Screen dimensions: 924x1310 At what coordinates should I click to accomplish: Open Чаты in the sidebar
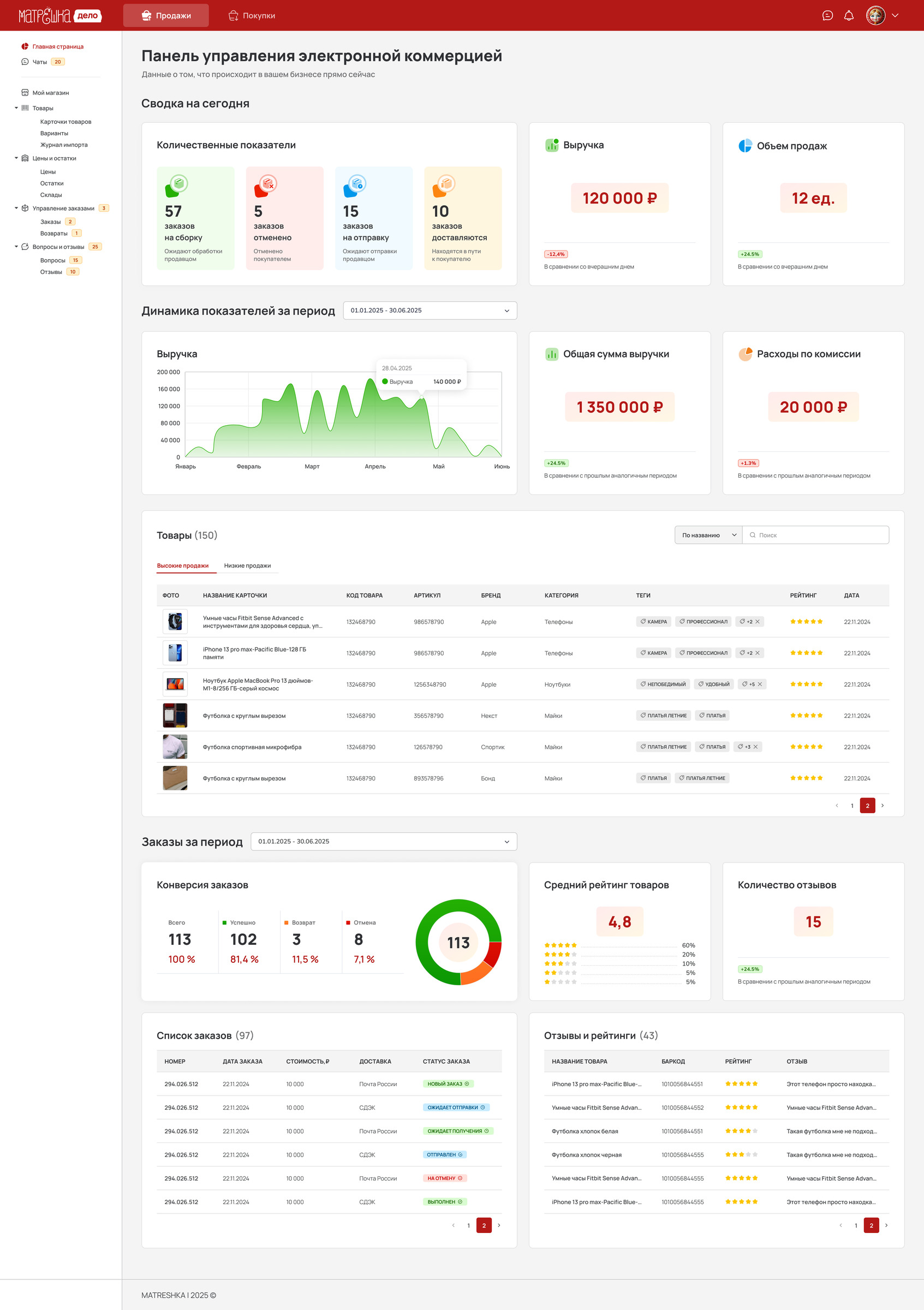[x=39, y=62]
